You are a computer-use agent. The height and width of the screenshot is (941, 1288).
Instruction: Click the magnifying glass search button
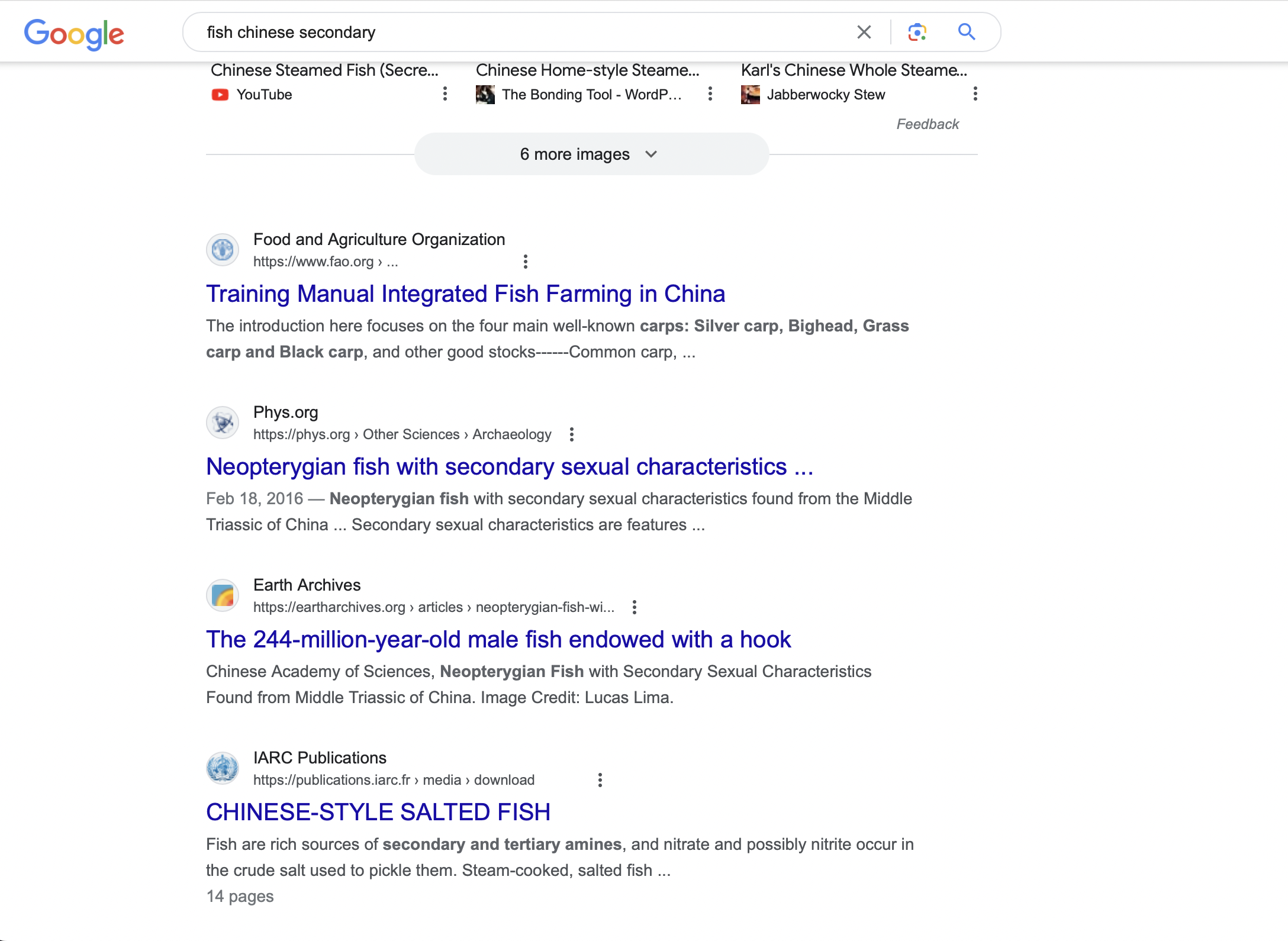[x=966, y=32]
